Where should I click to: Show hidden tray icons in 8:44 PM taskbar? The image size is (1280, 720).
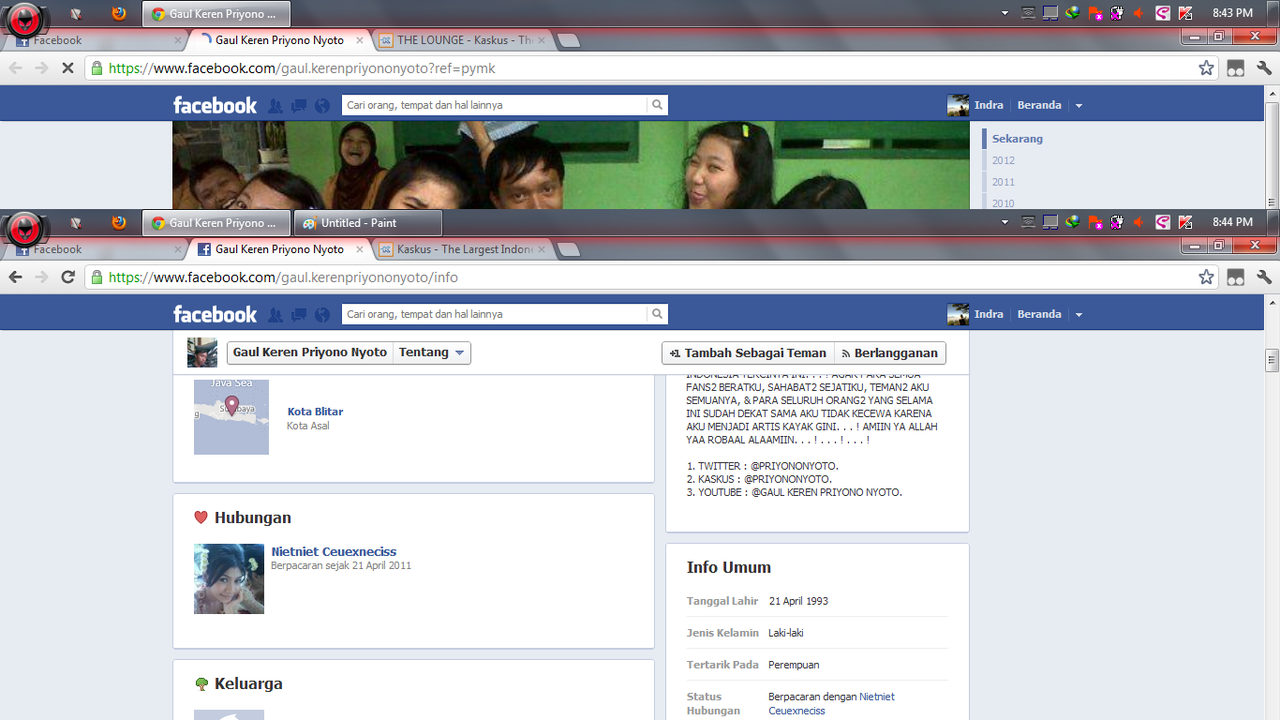1005,222
